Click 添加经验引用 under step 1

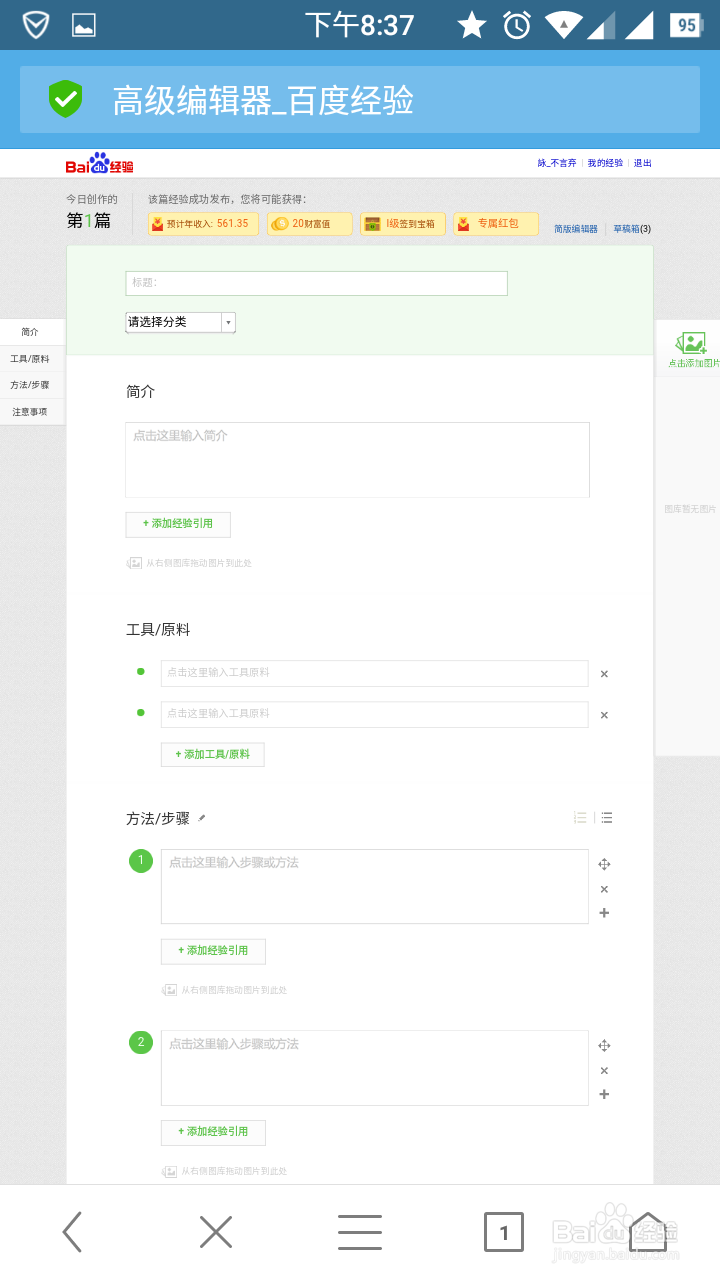(213, 951)
